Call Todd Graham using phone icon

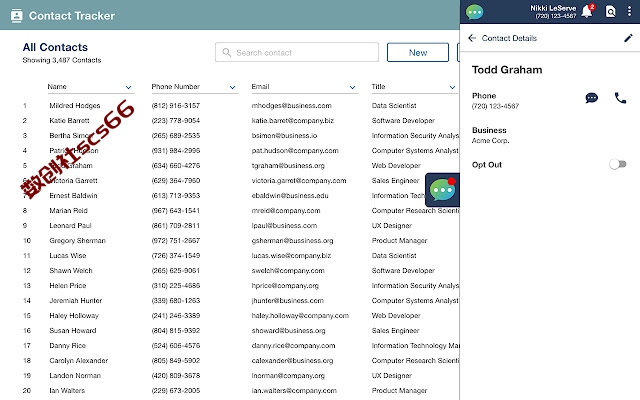pyautogui.click(x=620, y=98)
